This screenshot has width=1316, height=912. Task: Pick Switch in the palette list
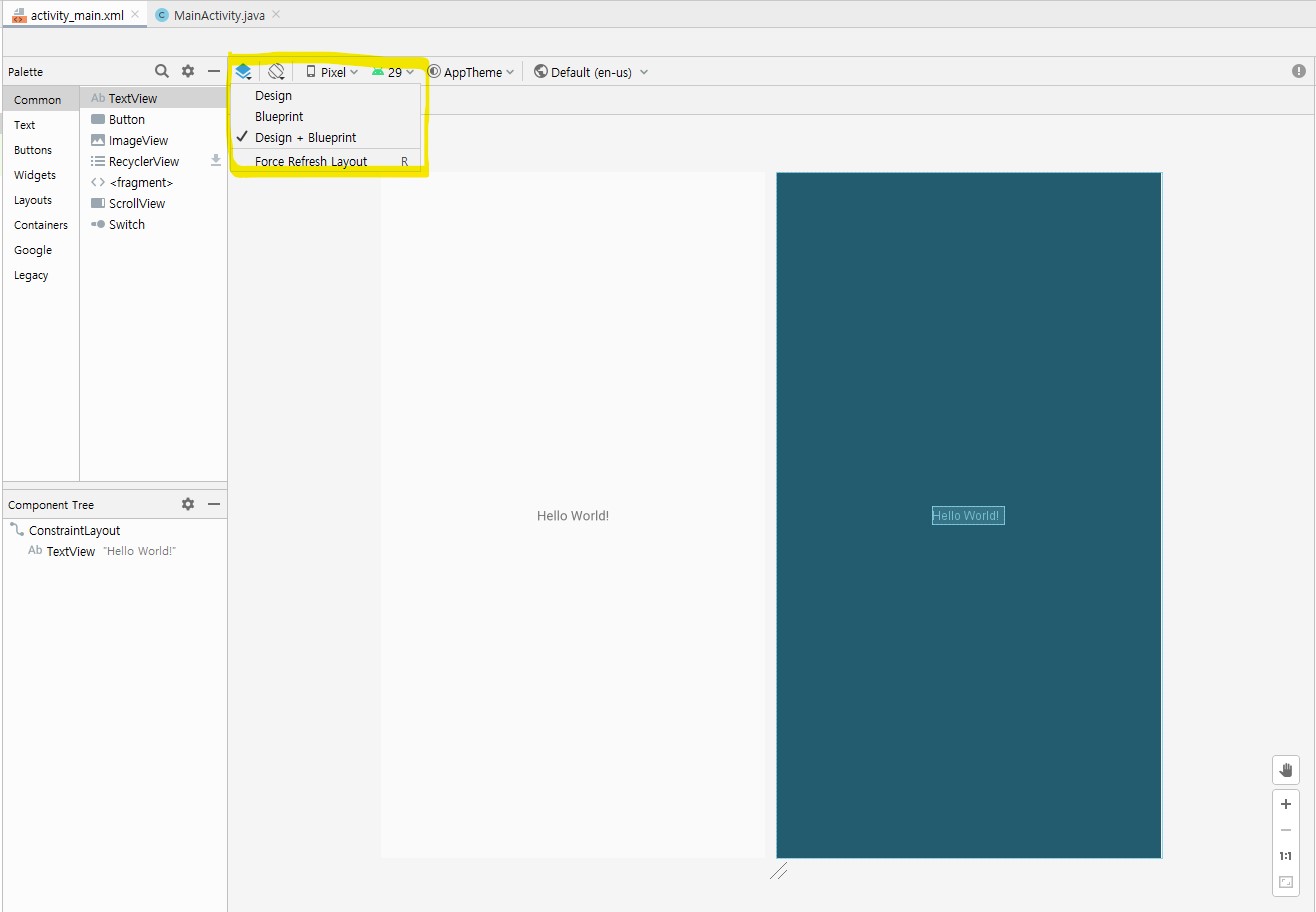point(154,224)
